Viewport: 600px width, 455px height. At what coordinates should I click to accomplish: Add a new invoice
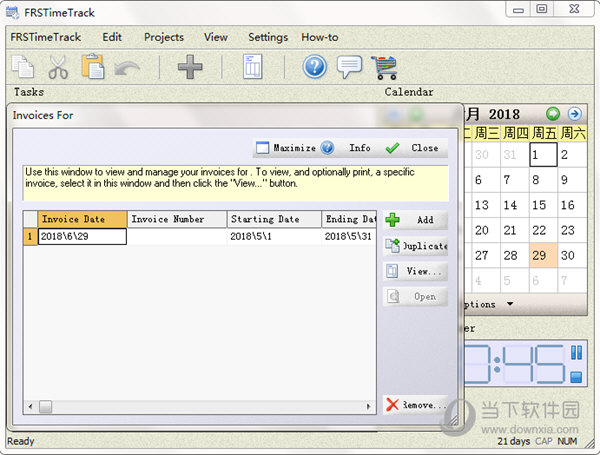pos(415,220)
